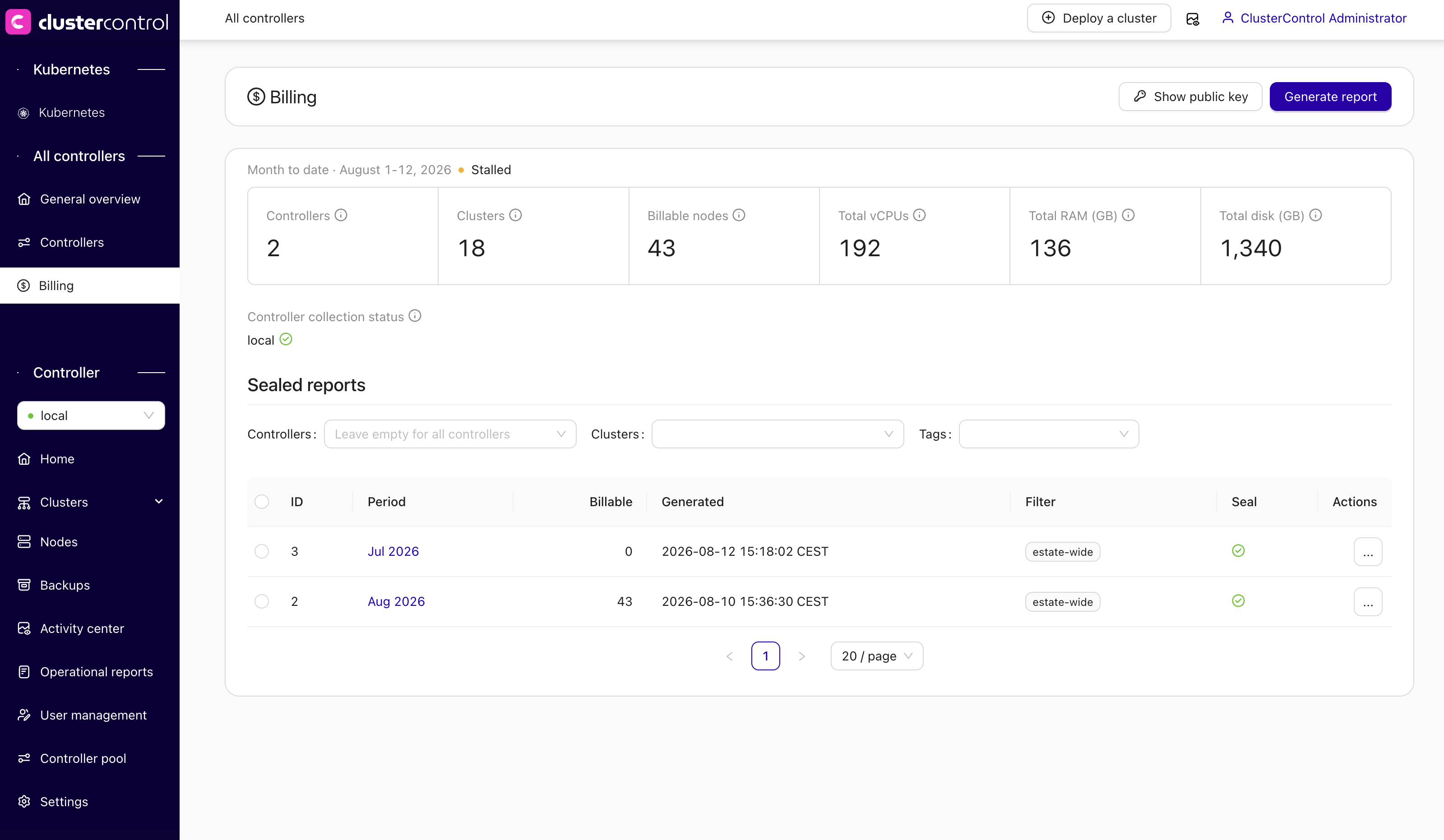Open the Tags filter dropdown
1444x840 pixels.
pyautogui.click(x=1049, y=434)
